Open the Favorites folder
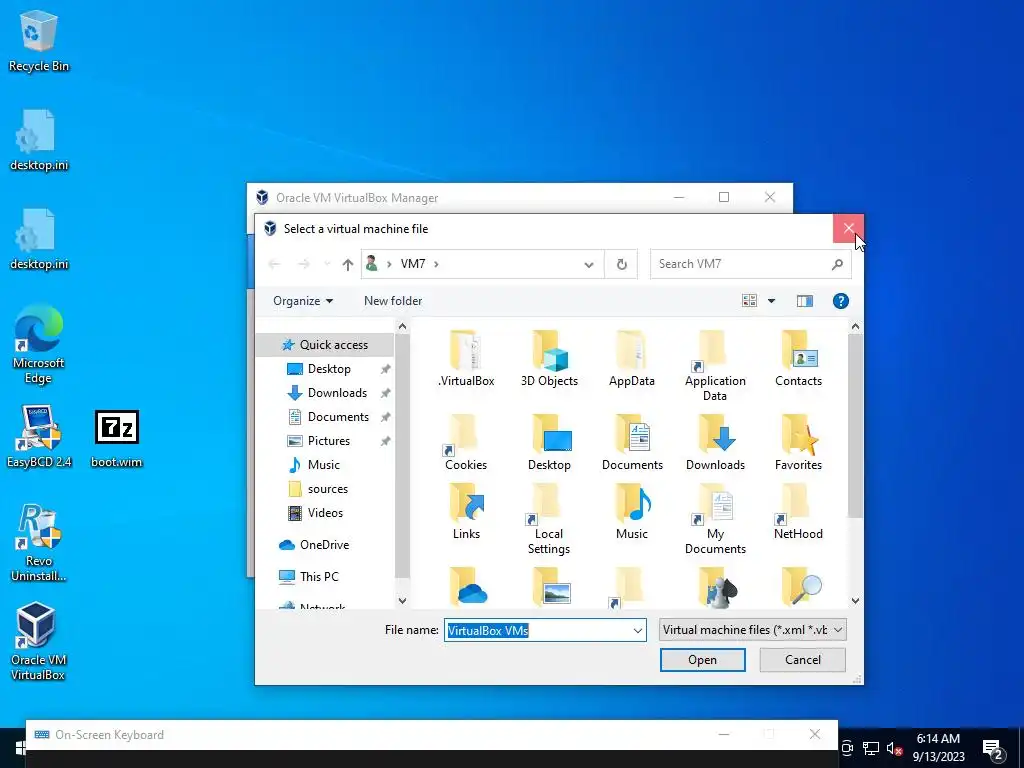This screenshot has width=1024, height=768. [798, 442]
